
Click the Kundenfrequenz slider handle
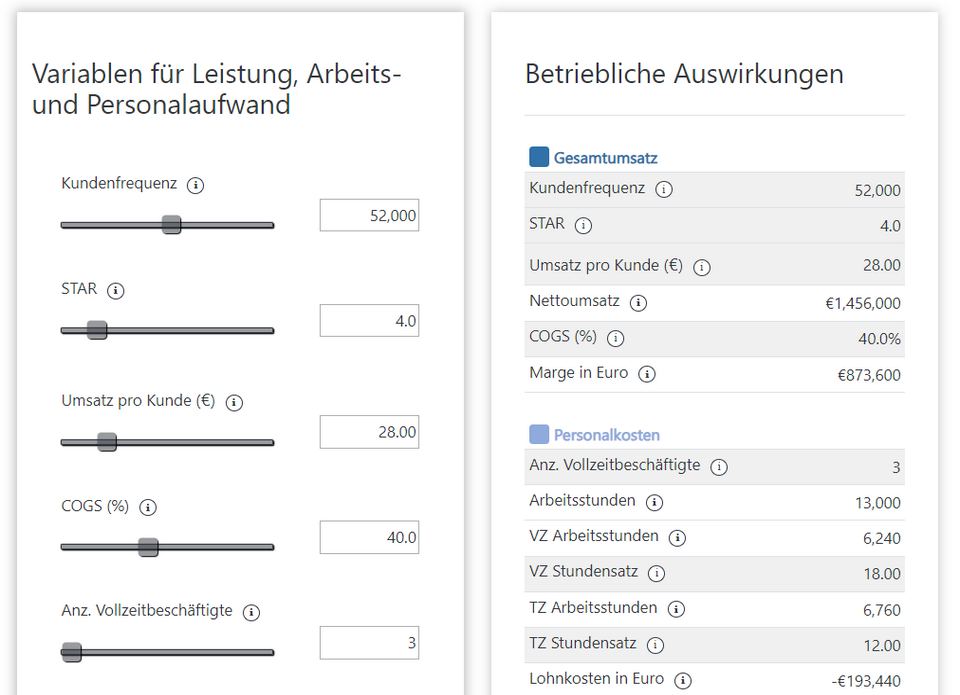point(172,225)
